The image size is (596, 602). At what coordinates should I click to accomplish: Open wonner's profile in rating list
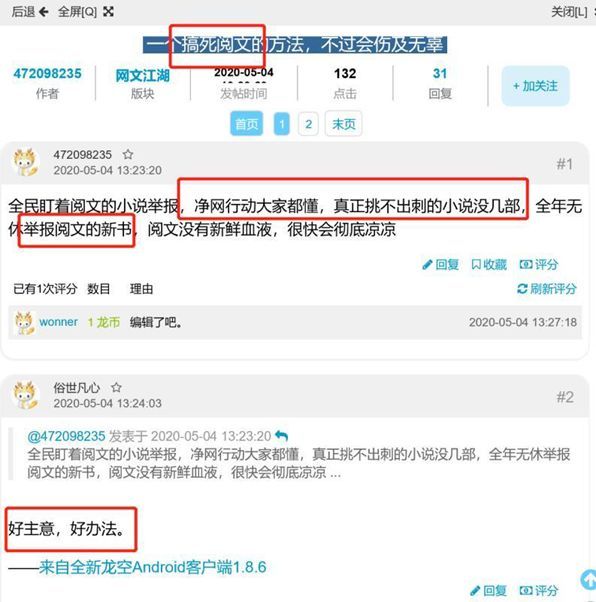pyautogui.click(x=58, y=322)
